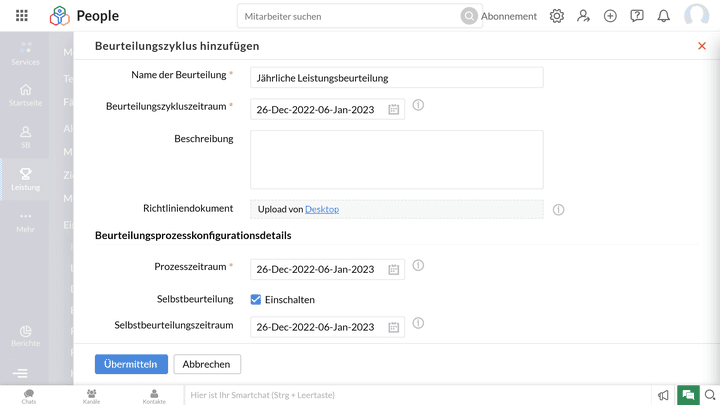Open calendar for Beurteilungszykluszeitraum
This screenshot has height=405, width=720.
(x=394, y=109)
